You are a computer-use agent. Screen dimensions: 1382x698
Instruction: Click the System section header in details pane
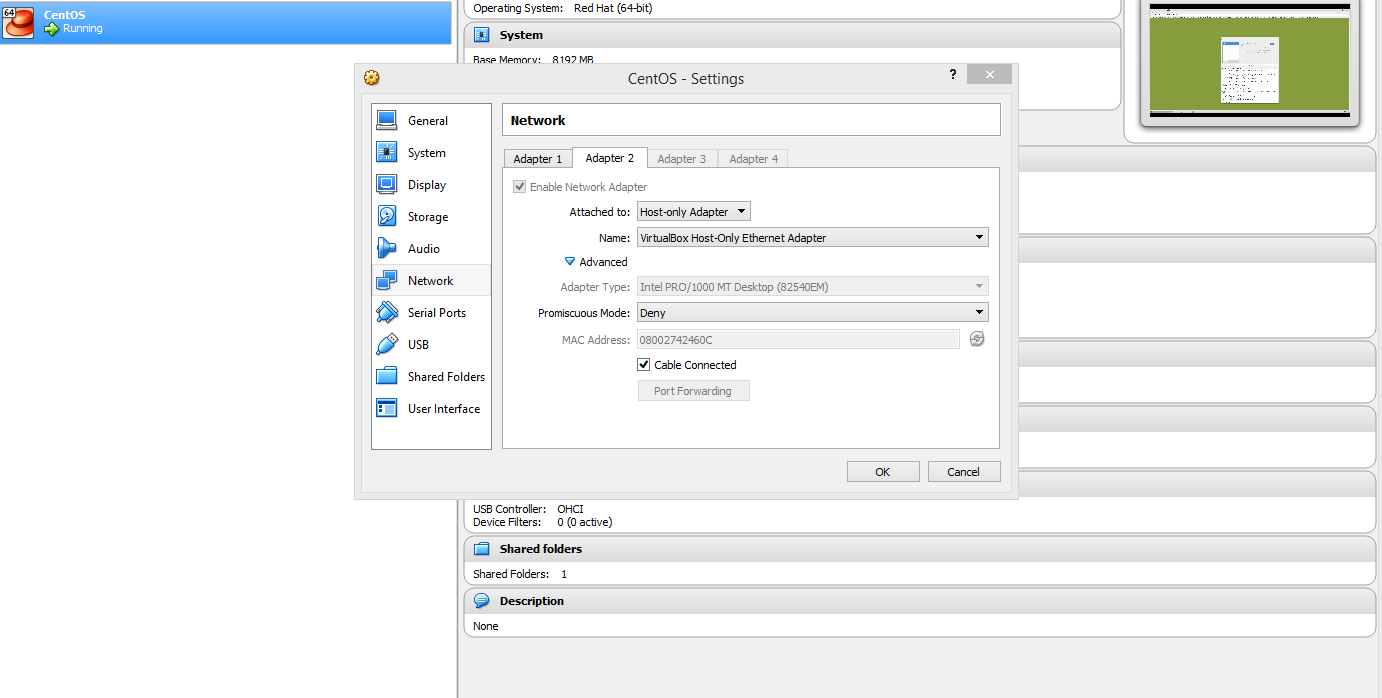coord(792,35)
